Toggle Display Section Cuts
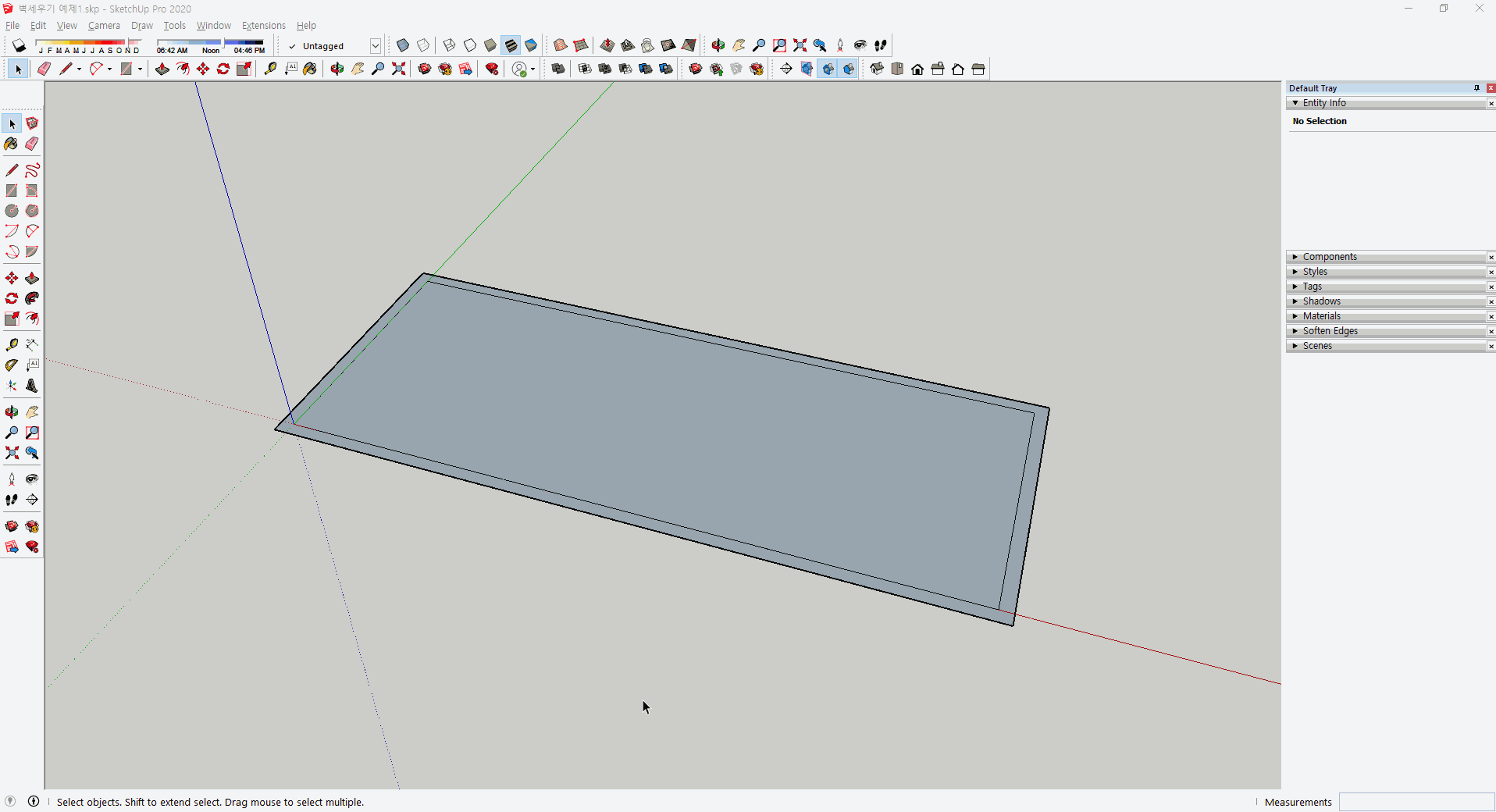The image size is (1496, 812). point(828,69)
